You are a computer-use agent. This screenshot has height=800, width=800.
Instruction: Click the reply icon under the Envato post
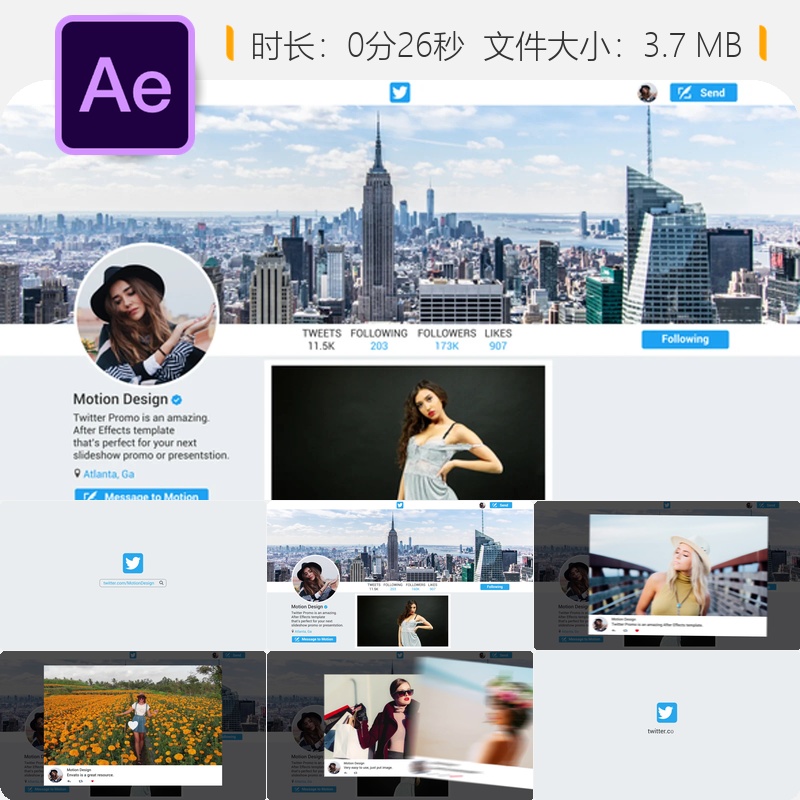[69, 783]
